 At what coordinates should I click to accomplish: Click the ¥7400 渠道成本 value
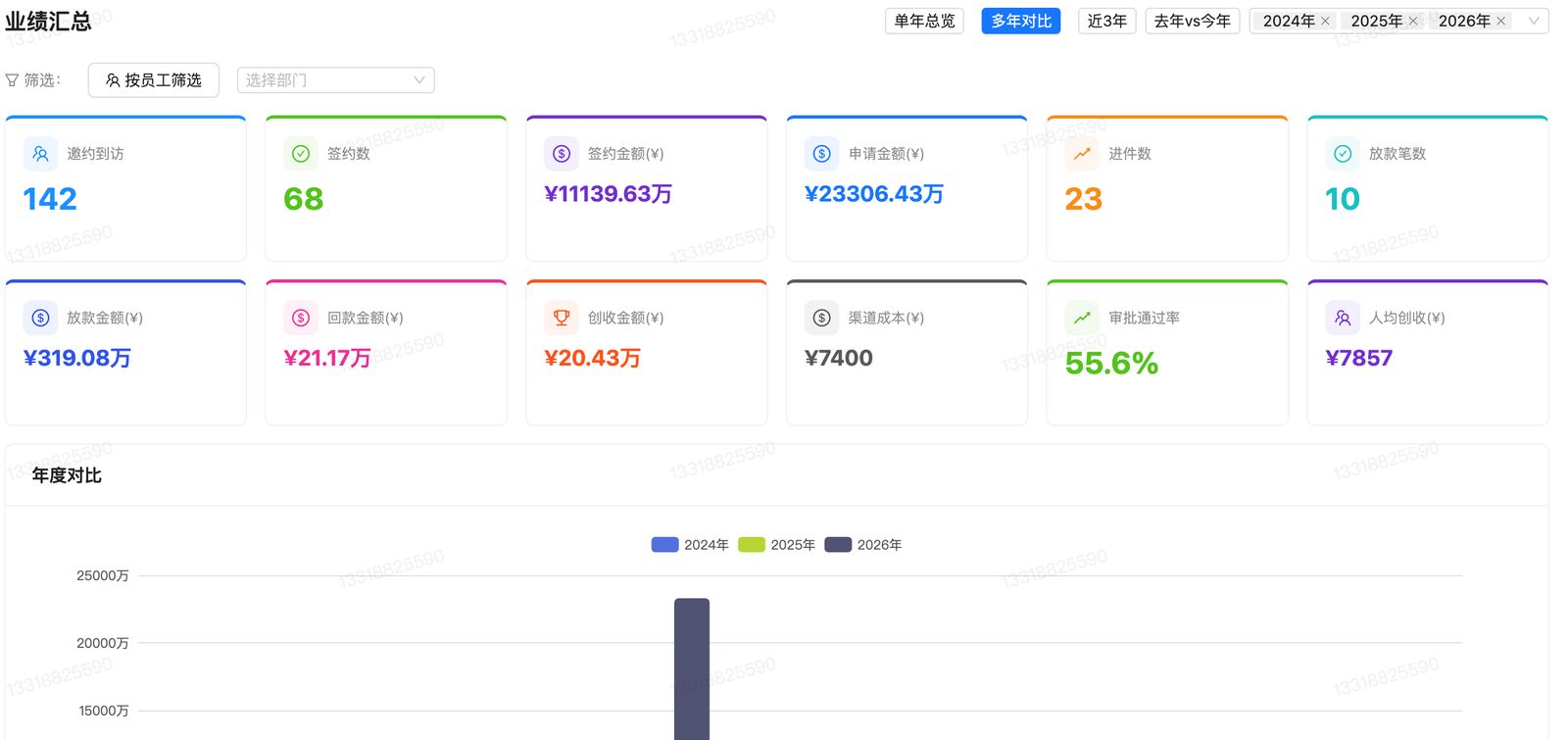(x=839, y=358)
